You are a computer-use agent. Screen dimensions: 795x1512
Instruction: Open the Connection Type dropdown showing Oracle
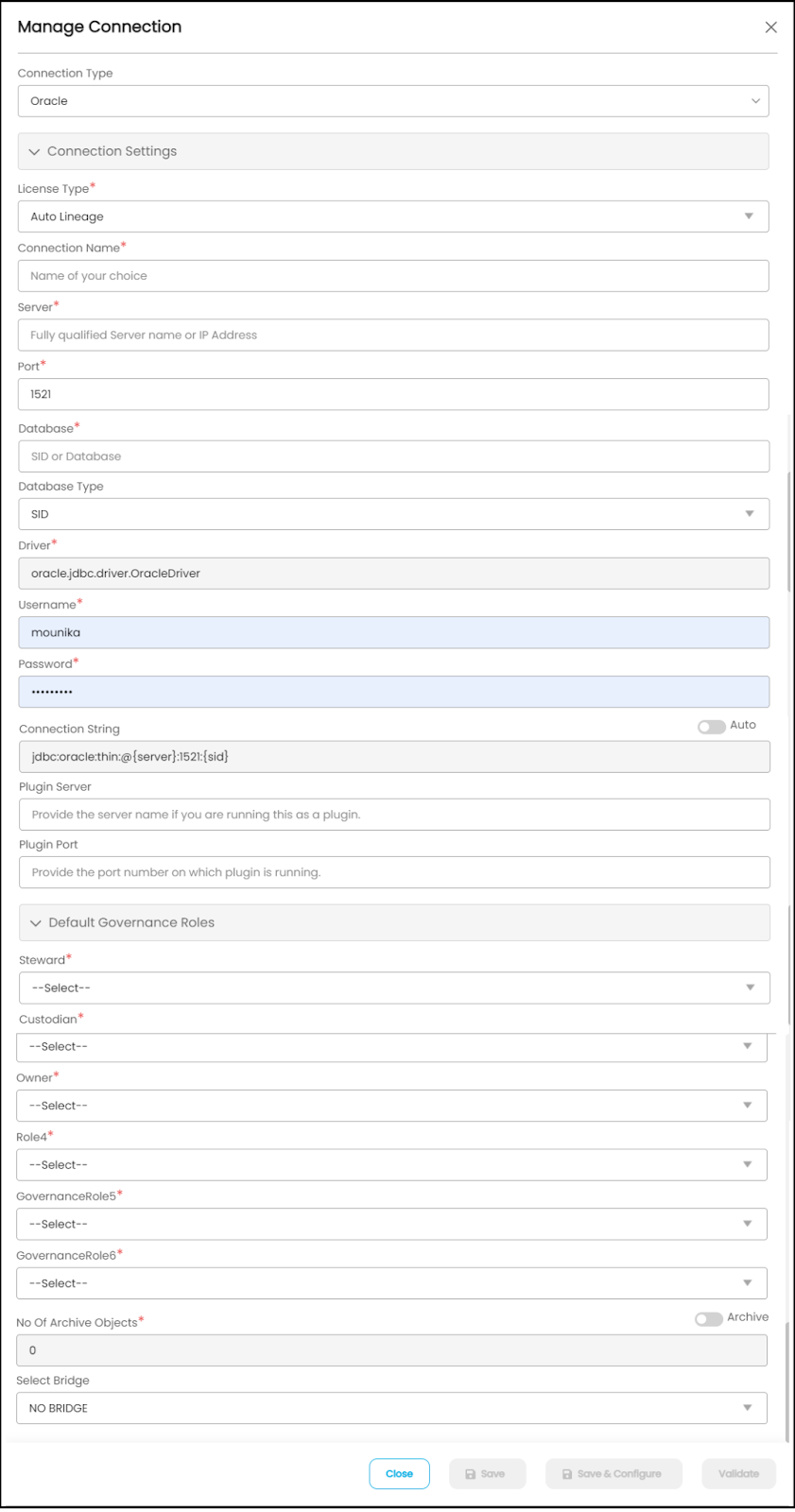pos(393,101)
